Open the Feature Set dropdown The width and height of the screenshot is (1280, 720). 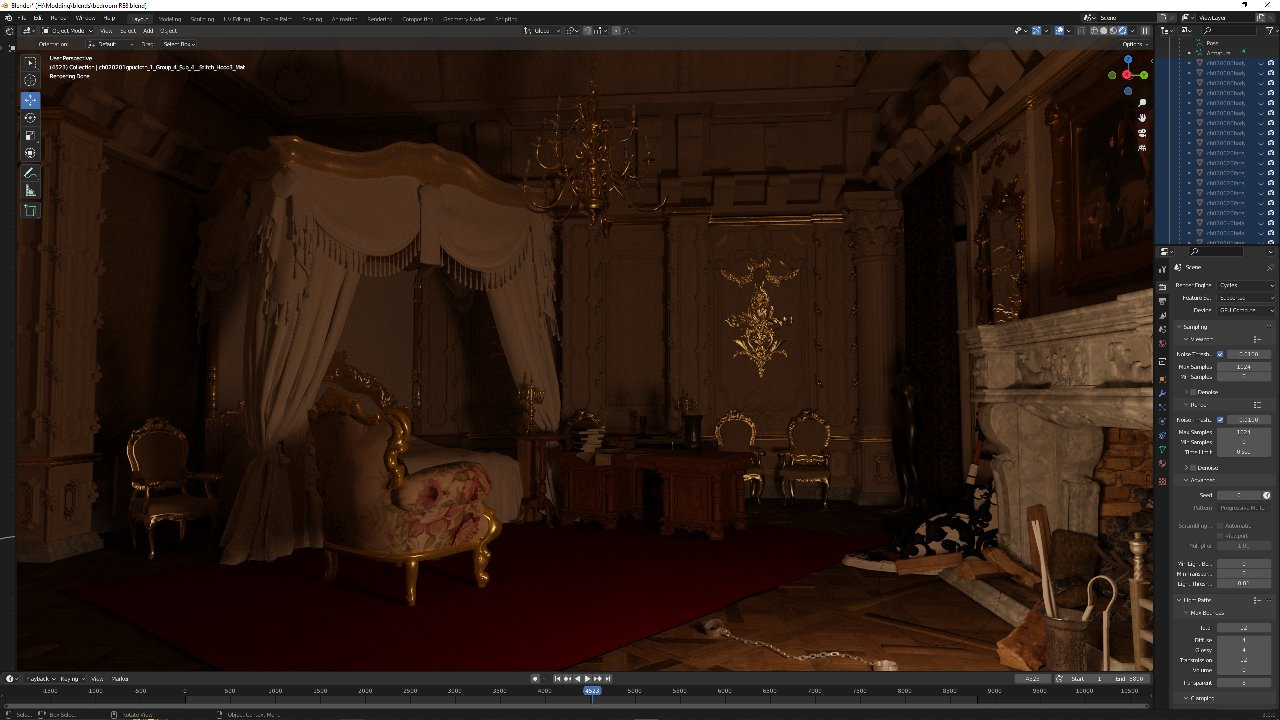[1245, 298]
